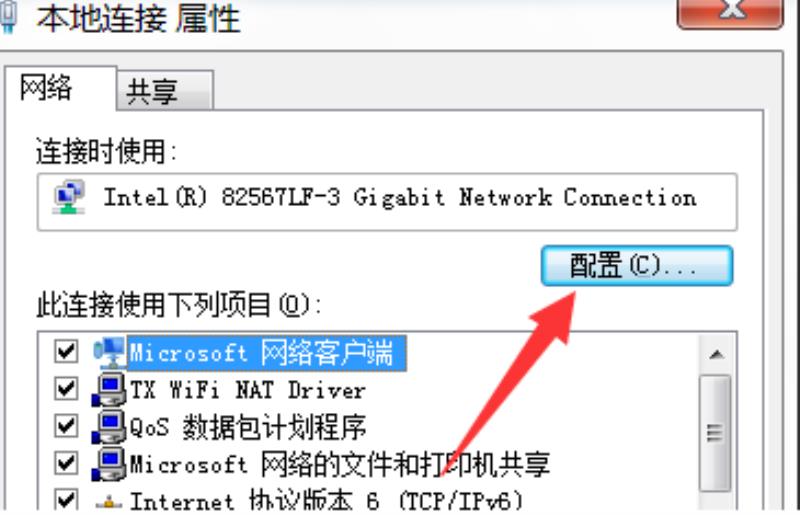
Task: Click the items list scrollbar thumb
Action: (x=715, y=433)
